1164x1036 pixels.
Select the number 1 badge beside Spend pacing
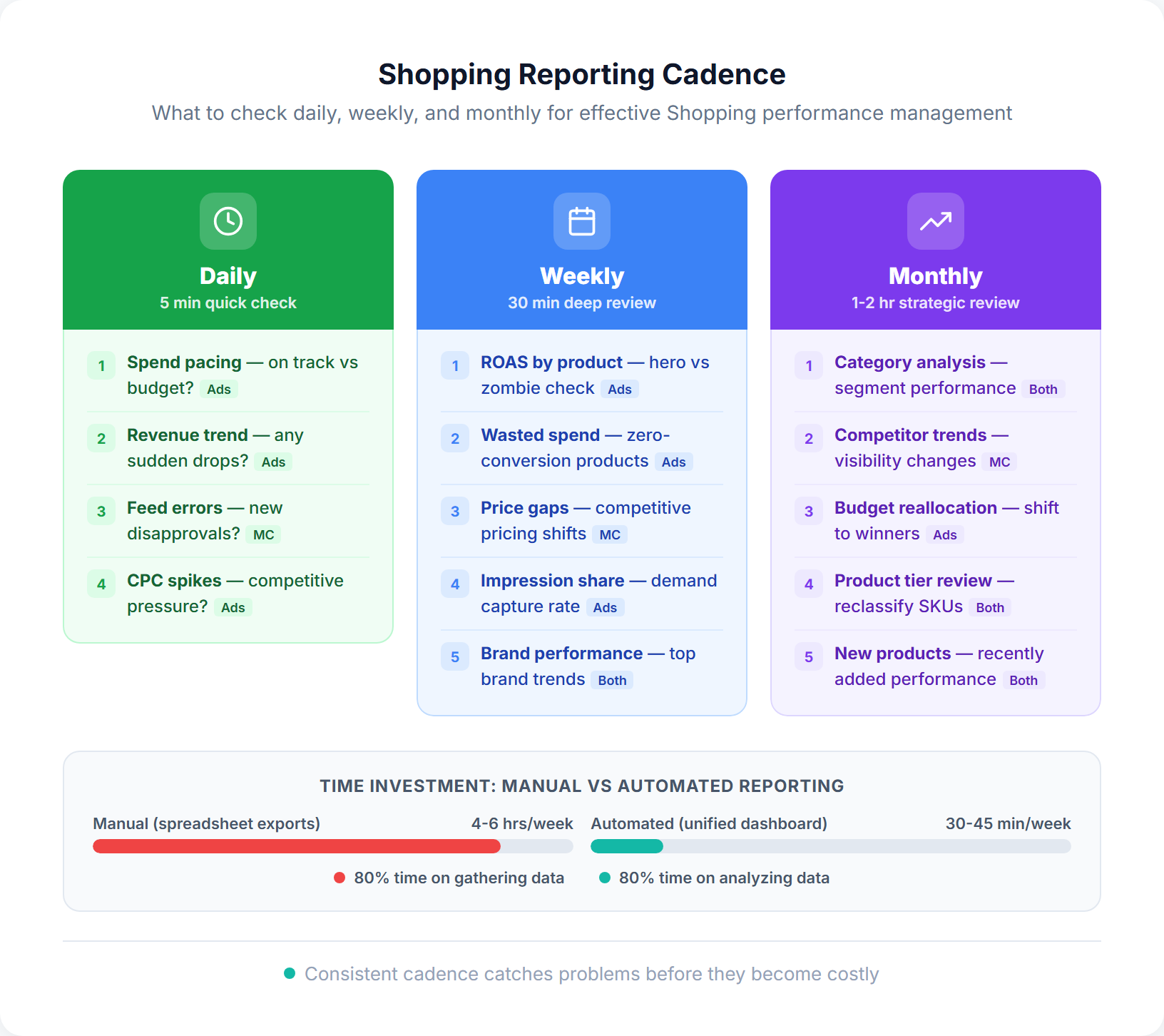(101, 365)
